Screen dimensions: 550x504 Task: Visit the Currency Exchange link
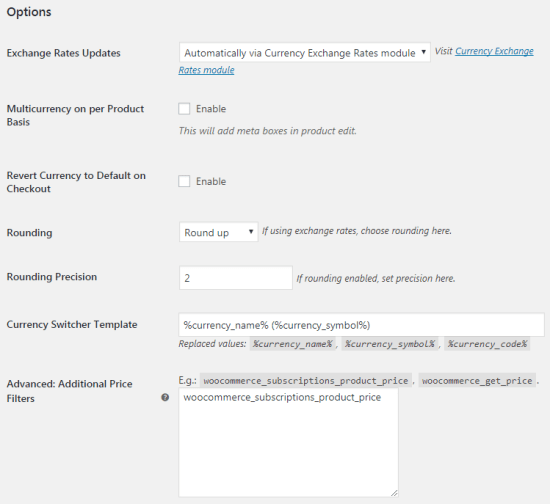coord(494,51)
